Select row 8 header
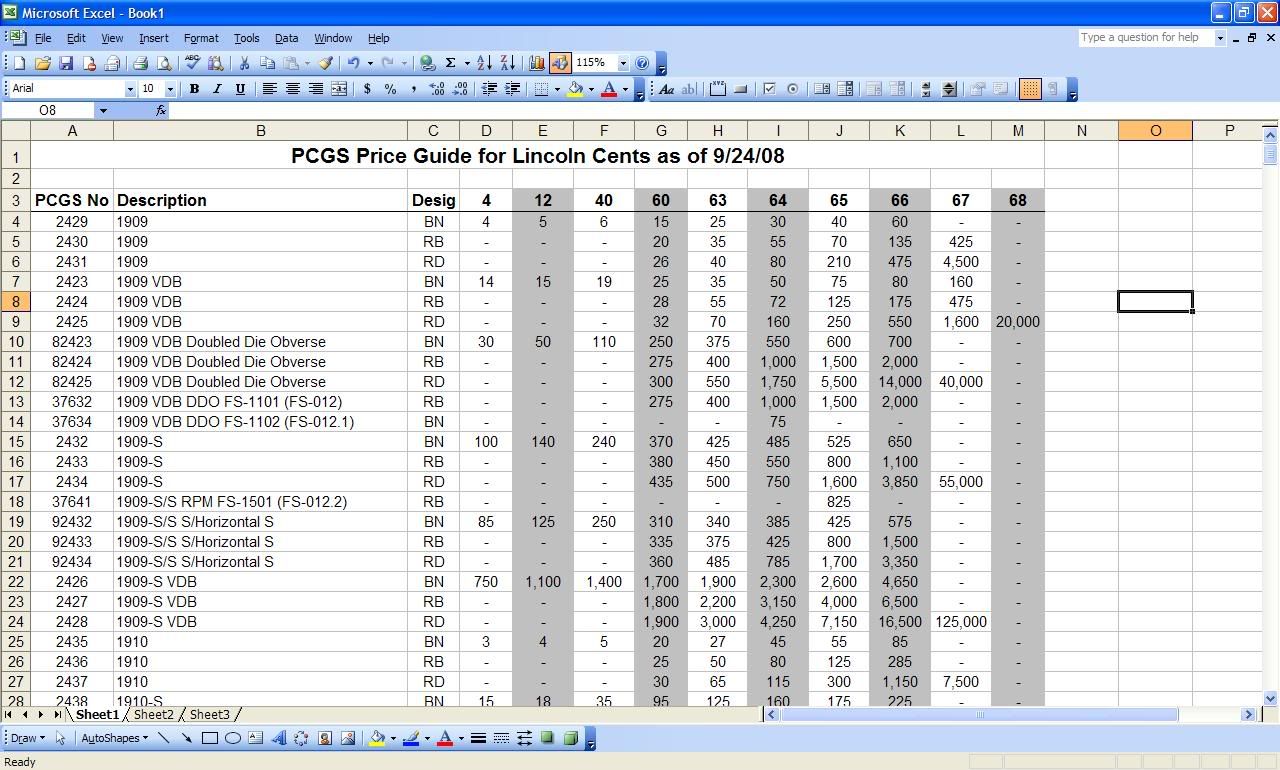Image resolution: width=1280 pixels, height=770 pixels. [15, 301]
